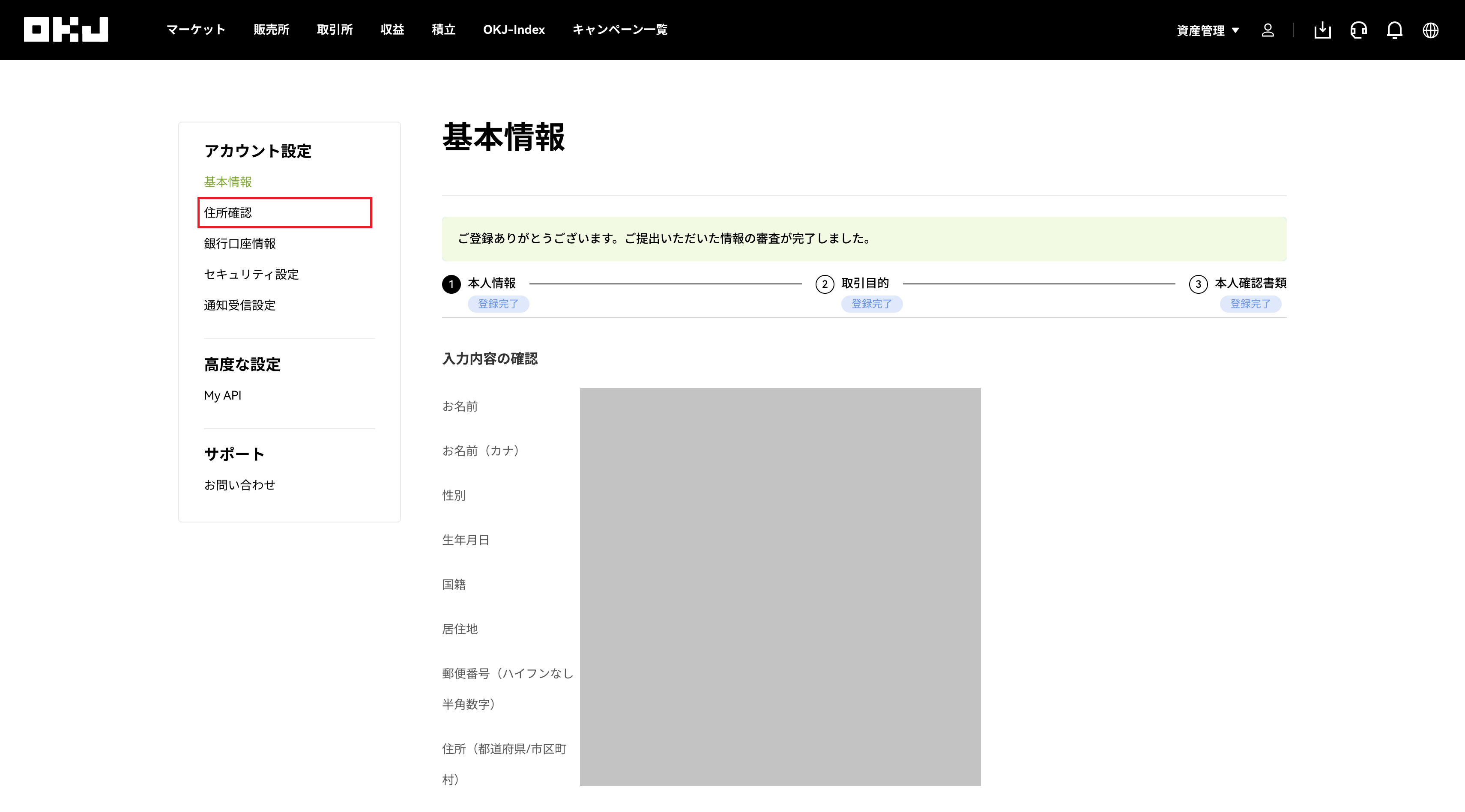Open 通知受信設定 in the sidebar
Image resolution: width=1465 pixels, height=812 pixels.
tap(240, 305)
